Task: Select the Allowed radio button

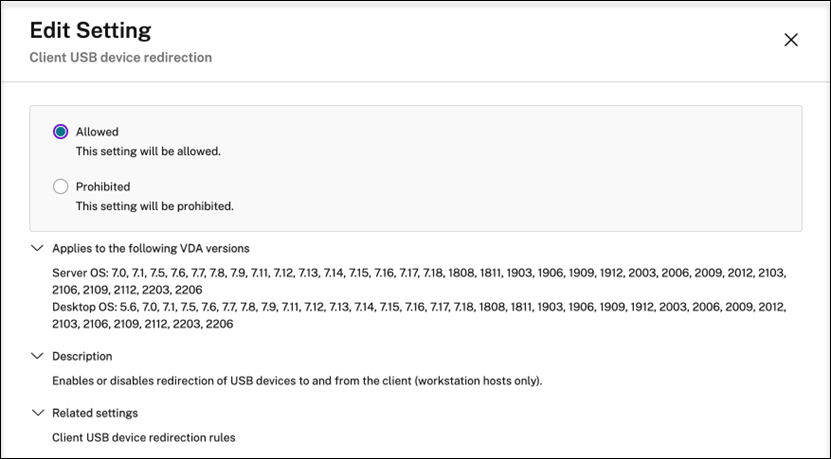Action: tap(60, 132)
